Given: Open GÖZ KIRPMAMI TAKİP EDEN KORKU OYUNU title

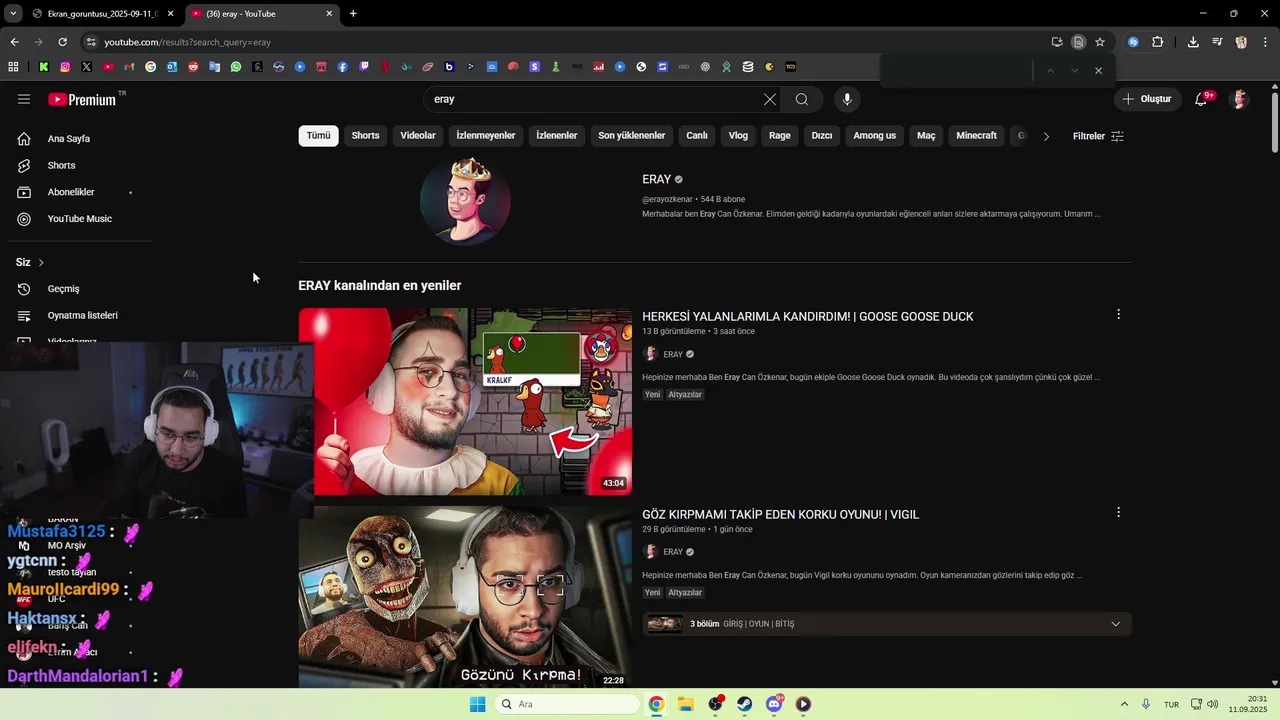Looking at the screenshot, I should pyautogui.click(x=780, y=515).
